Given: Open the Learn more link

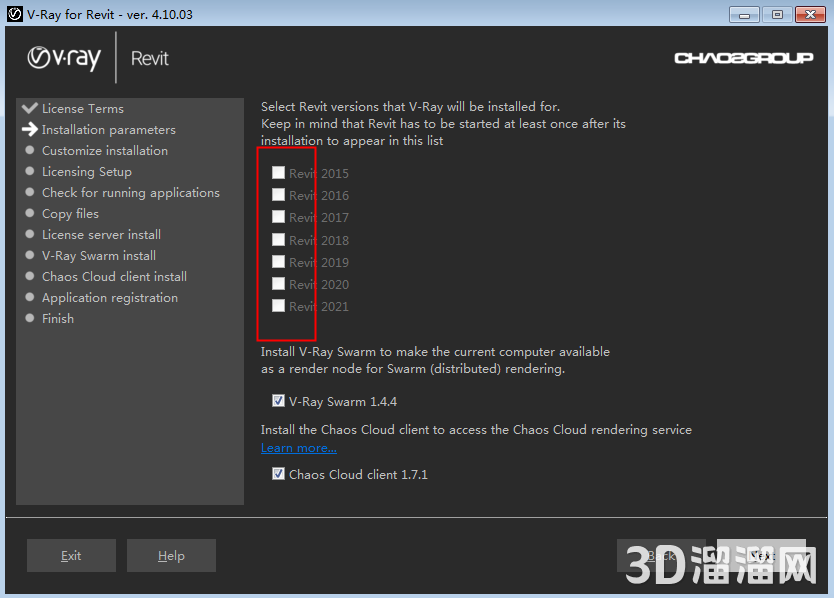Looking at the screenshot, I should click(x=298, y=448).
